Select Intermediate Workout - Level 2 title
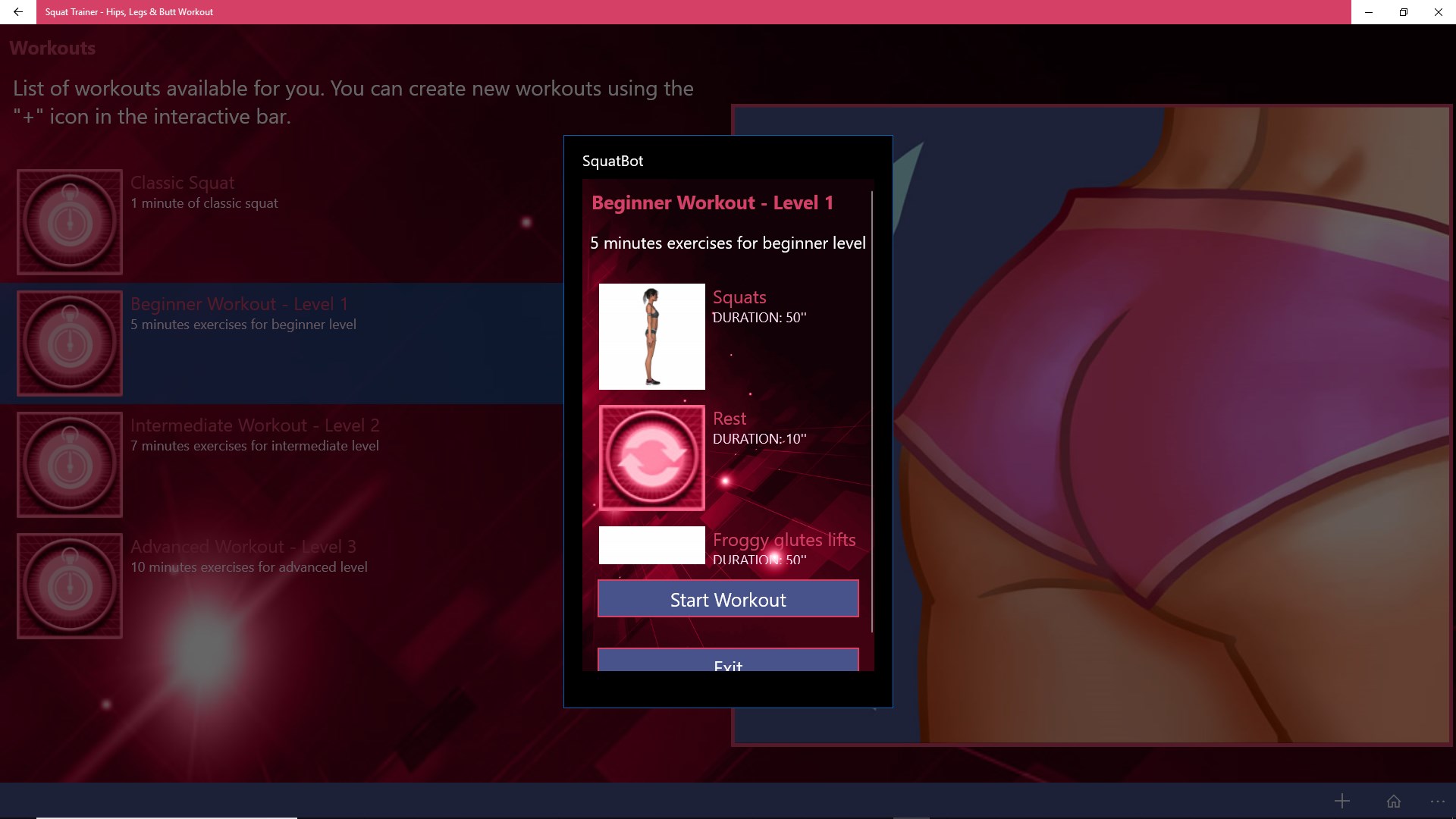This screenshot has height=819, width=1456. (x=254, y=425)
